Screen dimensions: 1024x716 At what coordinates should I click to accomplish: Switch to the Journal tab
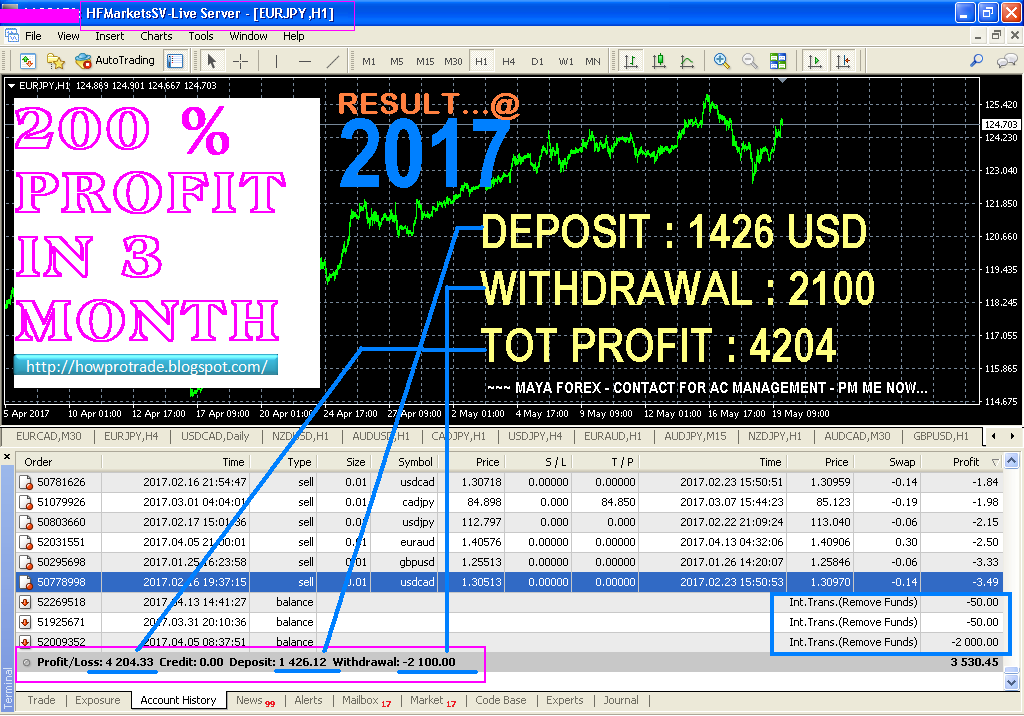click(621, 700)
